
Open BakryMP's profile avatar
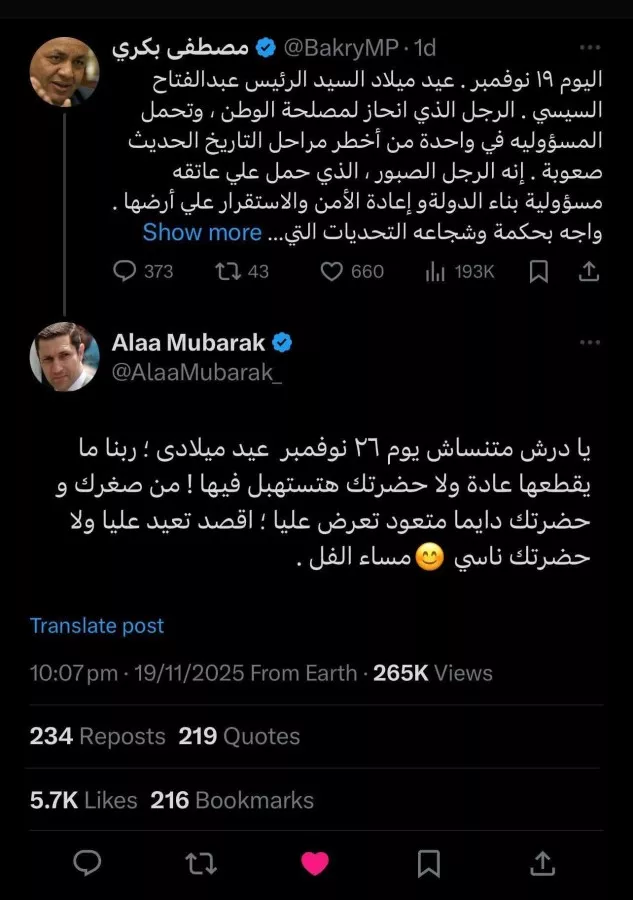click(64, 71)
